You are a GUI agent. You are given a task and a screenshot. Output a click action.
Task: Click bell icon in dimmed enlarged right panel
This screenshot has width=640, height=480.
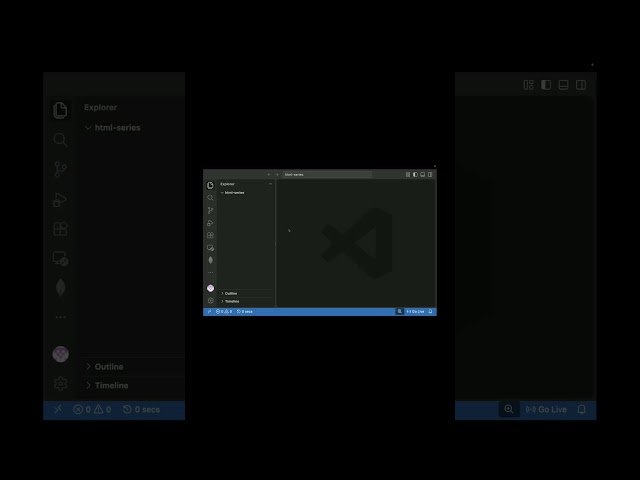click(x=582, y=409)
